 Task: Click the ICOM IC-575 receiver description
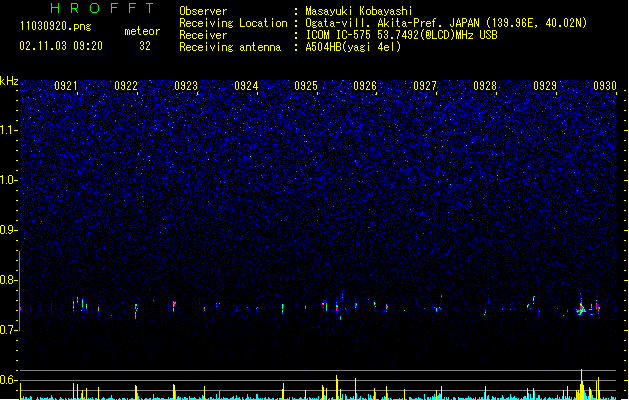click(402, 35)
